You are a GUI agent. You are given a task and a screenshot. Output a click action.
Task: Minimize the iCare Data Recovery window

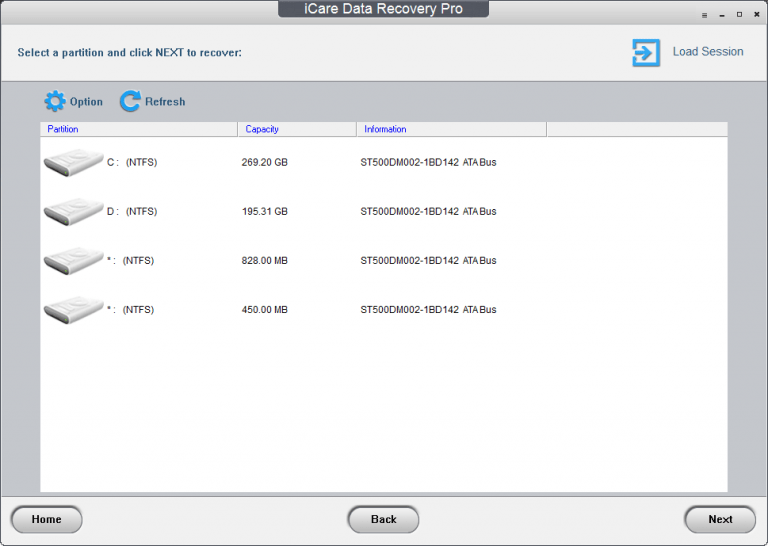(722, 15)
